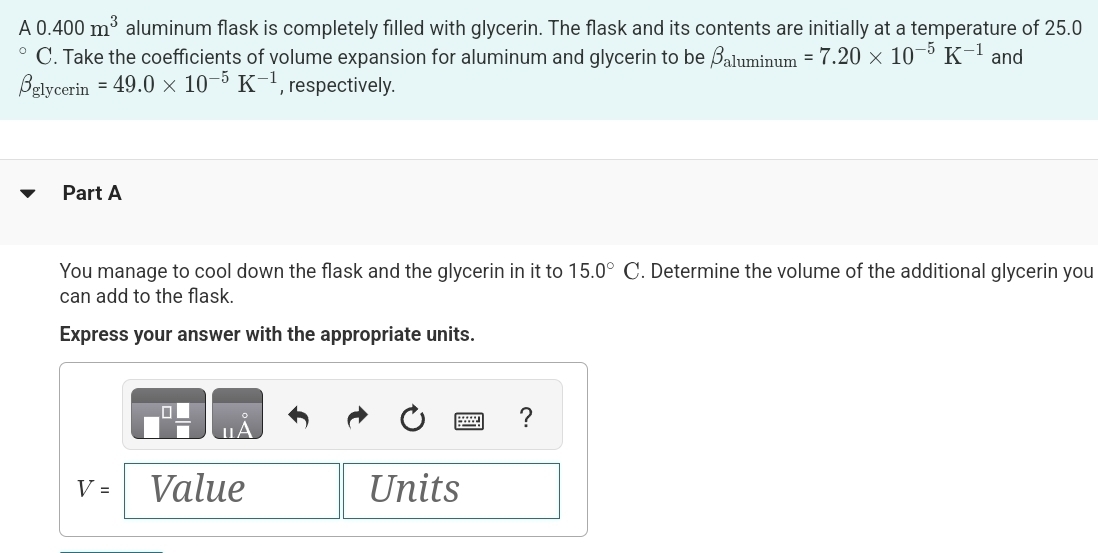Undo the last answer edit
This screenshot has height=553, width=1098.
pos(298,416)
